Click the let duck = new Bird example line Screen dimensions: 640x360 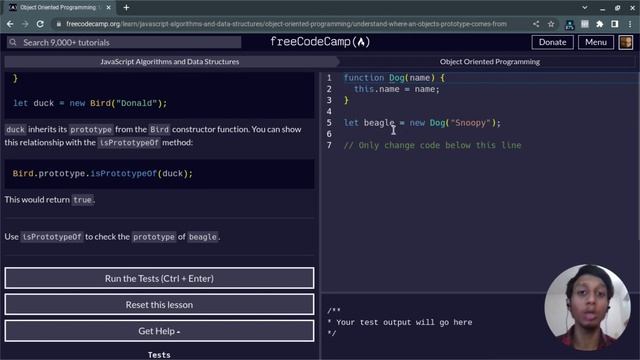tap(90, 103)
